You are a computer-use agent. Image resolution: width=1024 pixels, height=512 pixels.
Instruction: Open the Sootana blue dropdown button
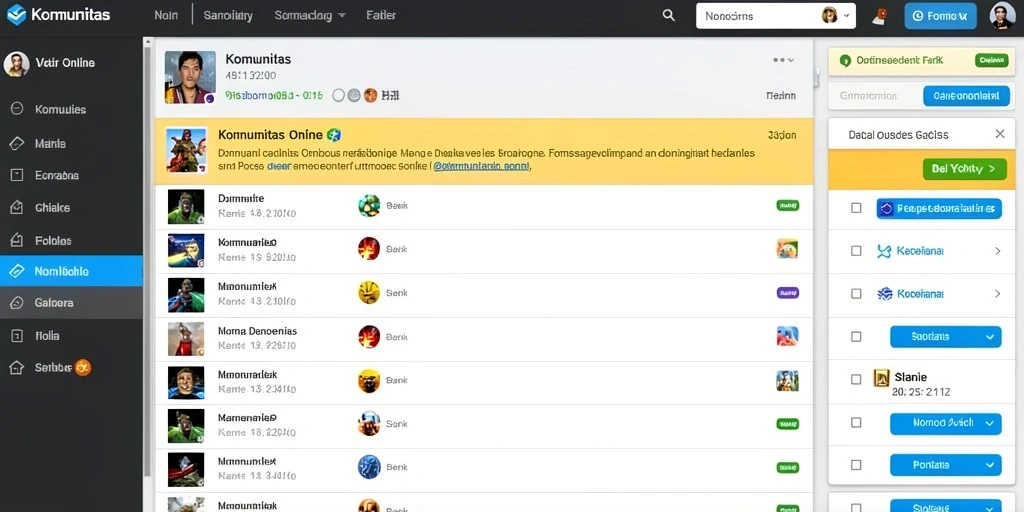[946, 336]
